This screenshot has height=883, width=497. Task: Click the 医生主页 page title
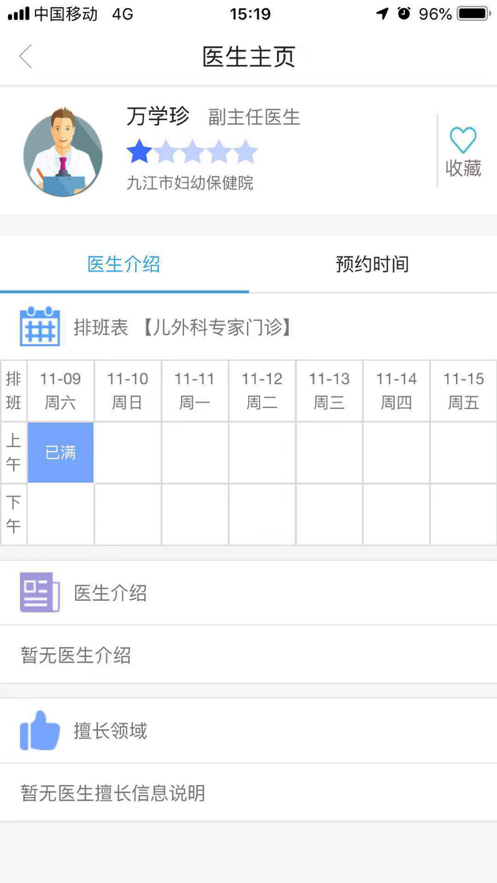249,56
